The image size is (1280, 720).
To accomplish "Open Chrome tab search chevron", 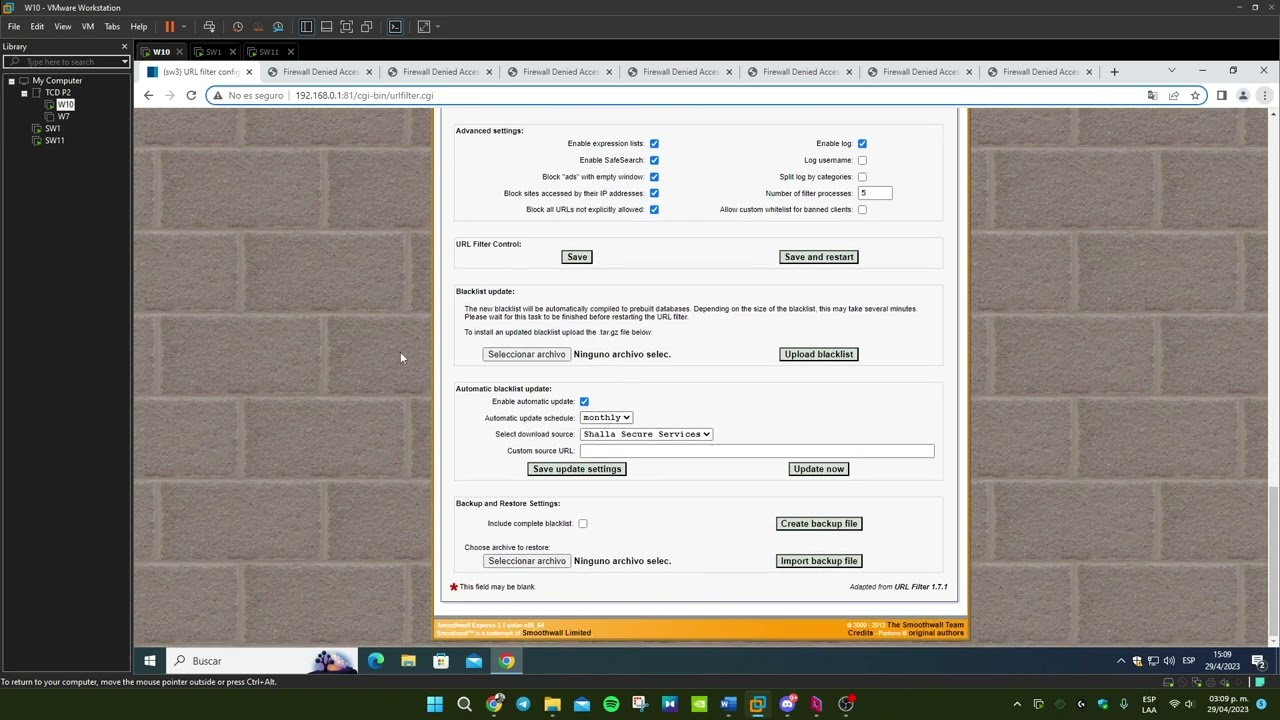I will [1172, 71].
